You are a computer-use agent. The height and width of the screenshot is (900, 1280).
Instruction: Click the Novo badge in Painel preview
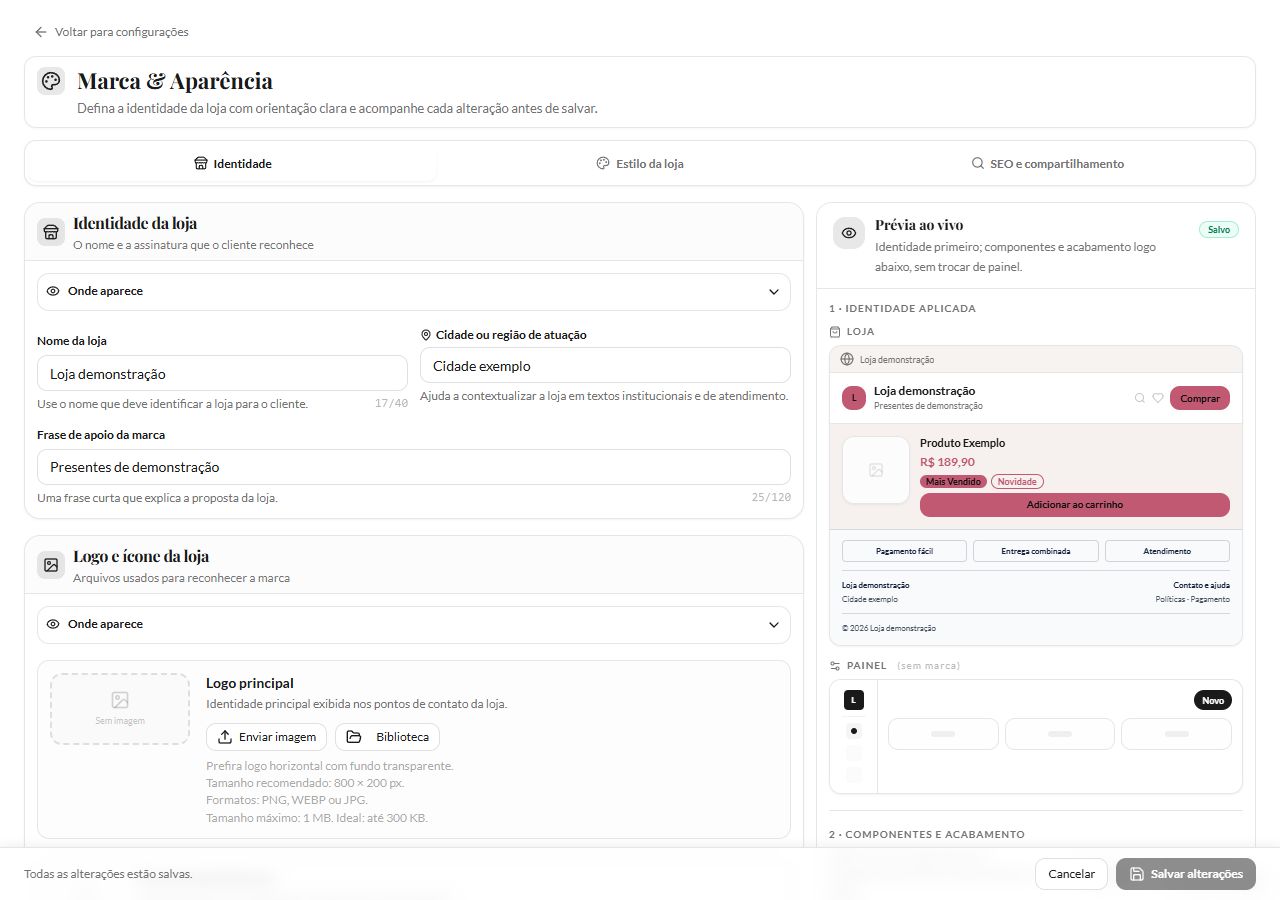(x=1213, y=700)
